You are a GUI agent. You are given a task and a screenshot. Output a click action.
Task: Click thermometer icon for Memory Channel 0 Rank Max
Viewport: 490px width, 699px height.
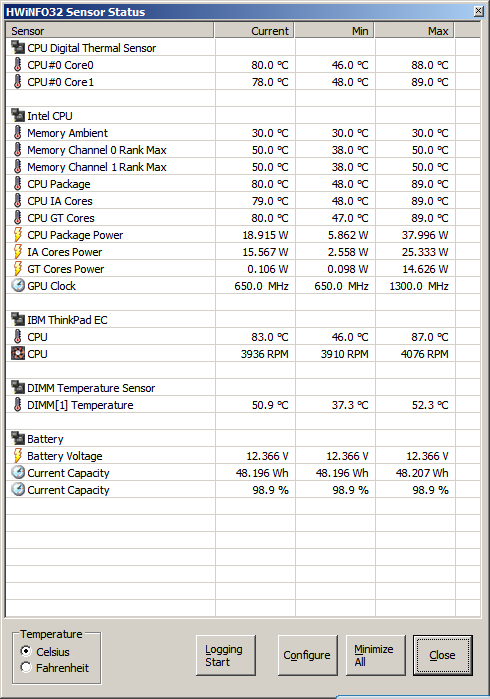click(x=17, y=149)
